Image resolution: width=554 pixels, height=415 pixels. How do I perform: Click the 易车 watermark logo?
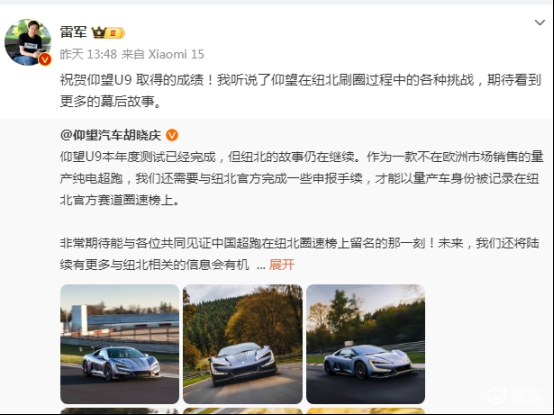click(514, 395)
